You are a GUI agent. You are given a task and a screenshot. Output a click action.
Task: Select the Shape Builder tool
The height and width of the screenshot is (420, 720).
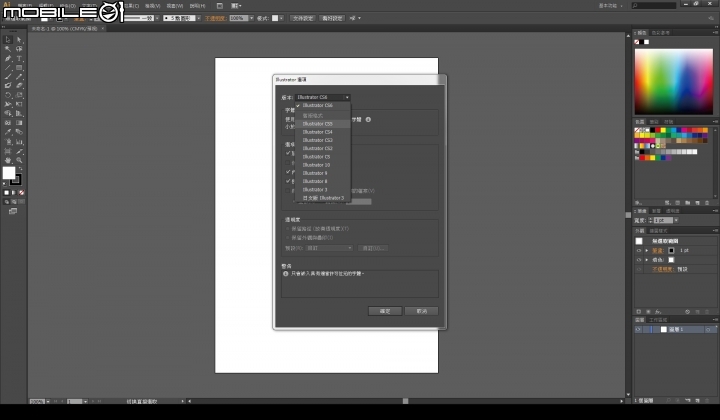[x=8, y=114]
